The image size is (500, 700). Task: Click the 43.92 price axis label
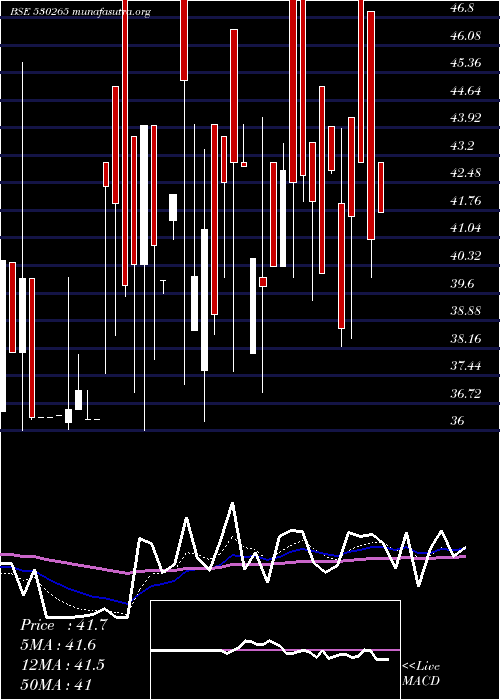tap(466, 118)
